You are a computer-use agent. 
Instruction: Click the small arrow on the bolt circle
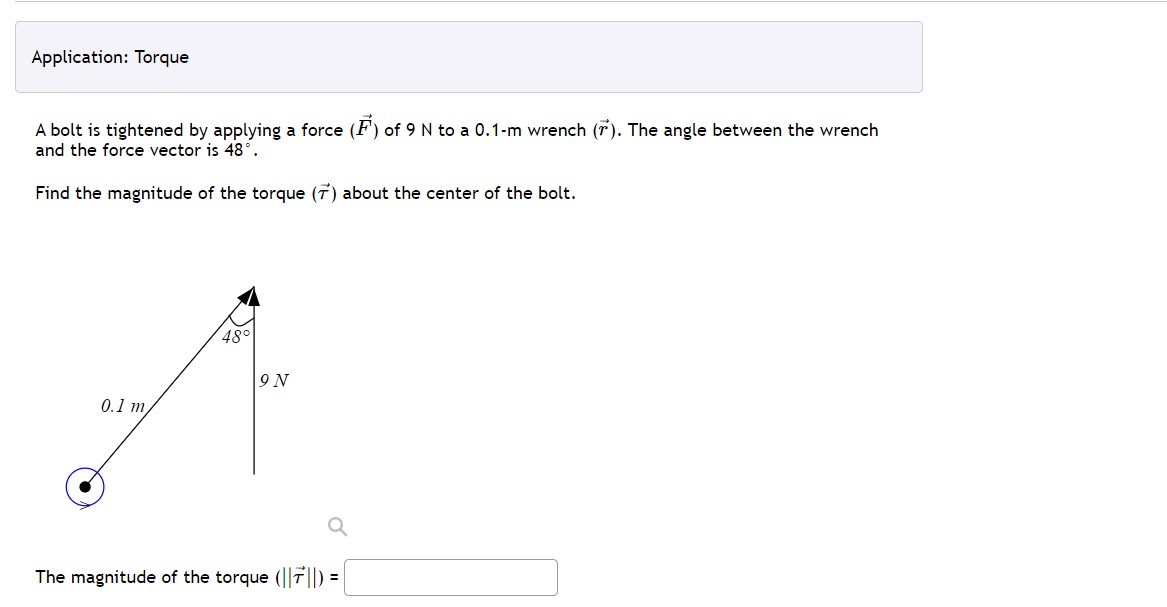tap(82, 503)
